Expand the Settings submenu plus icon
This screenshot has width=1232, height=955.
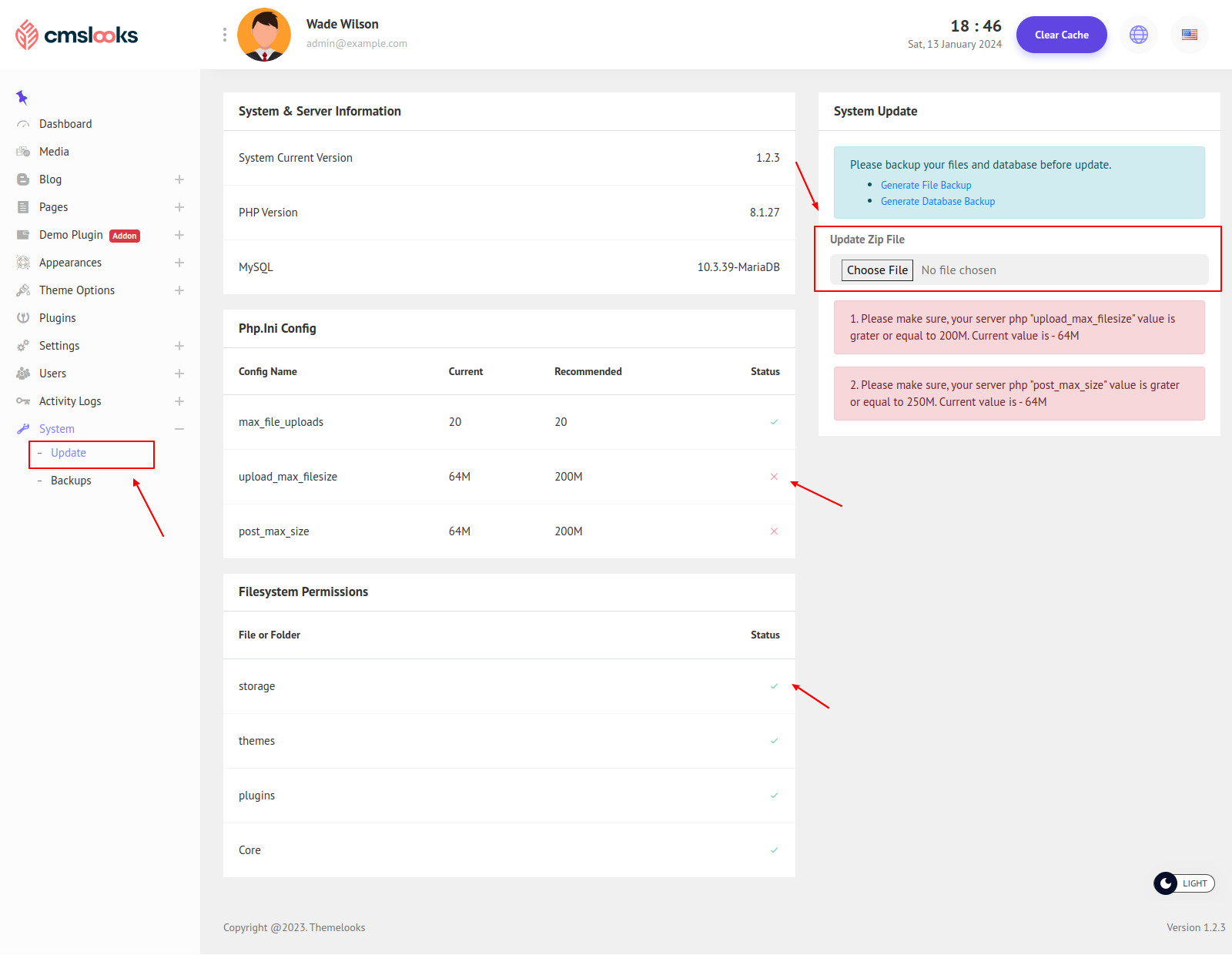(x=179, y=346)
